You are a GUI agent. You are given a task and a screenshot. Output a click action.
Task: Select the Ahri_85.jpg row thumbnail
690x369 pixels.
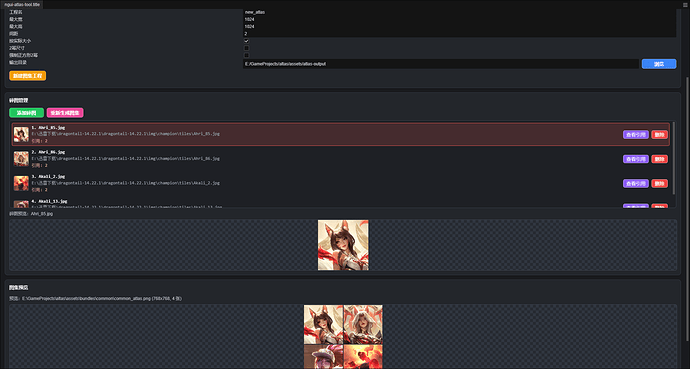tap(21, 134)
